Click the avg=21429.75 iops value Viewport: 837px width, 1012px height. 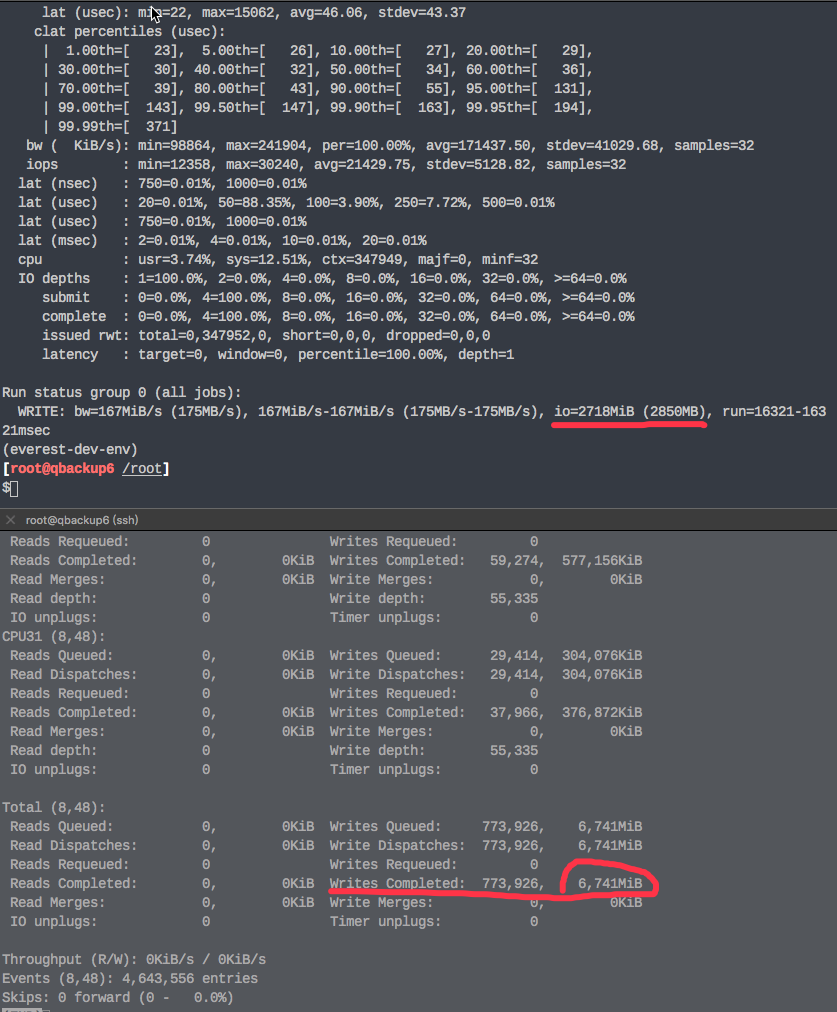(365, 165)
